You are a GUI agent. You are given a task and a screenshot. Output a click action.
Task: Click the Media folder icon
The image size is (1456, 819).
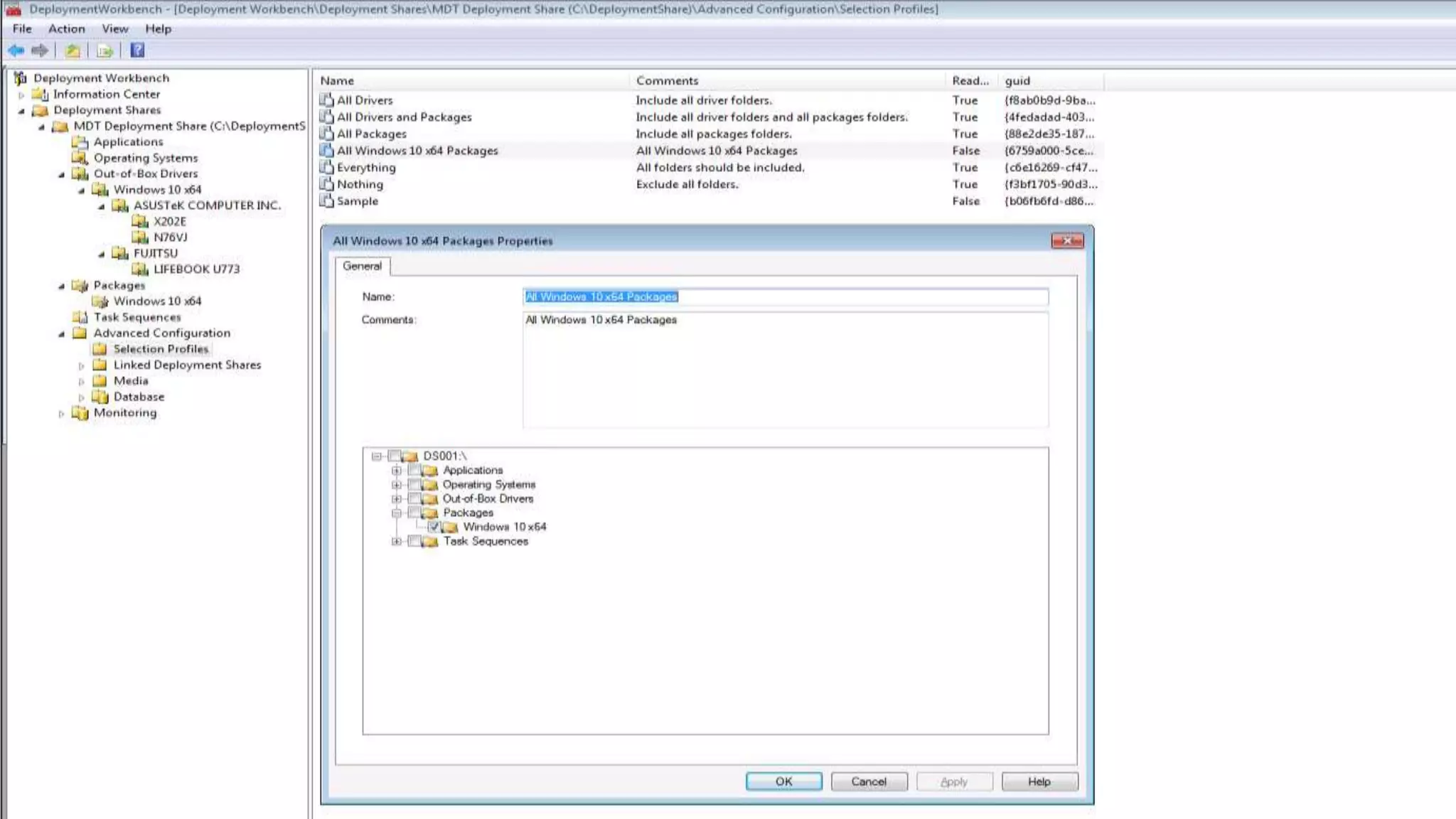pyautogui.click(x=100, y=381)
